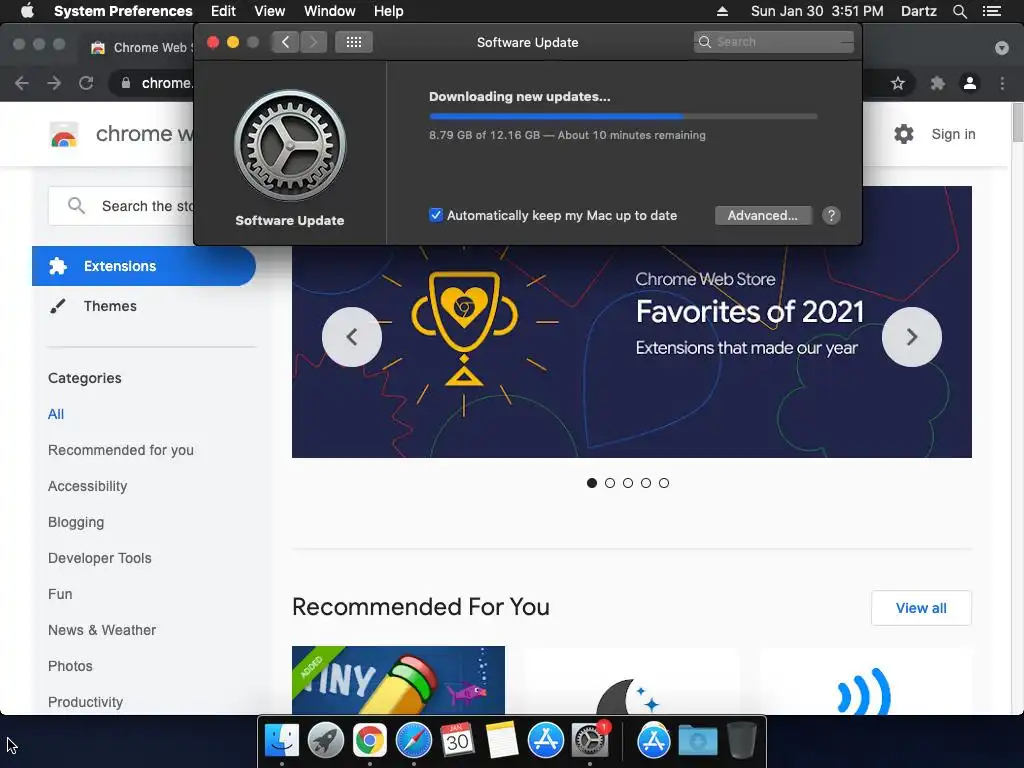Open the Help menu
Image resolution: width=1024 pixels, height=768 pixels.
tap(389, 11)
